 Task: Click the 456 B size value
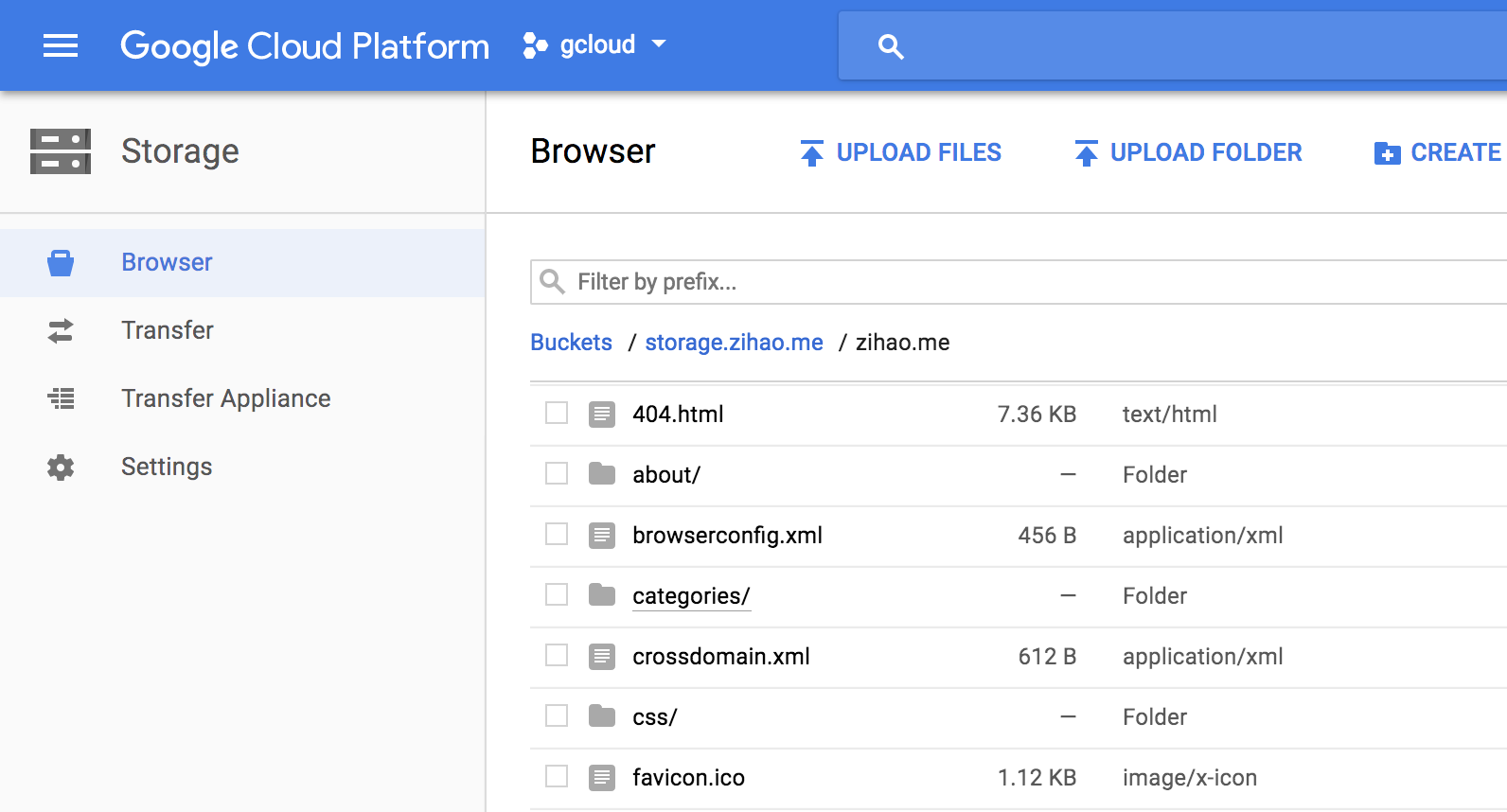click(1047, 536)
